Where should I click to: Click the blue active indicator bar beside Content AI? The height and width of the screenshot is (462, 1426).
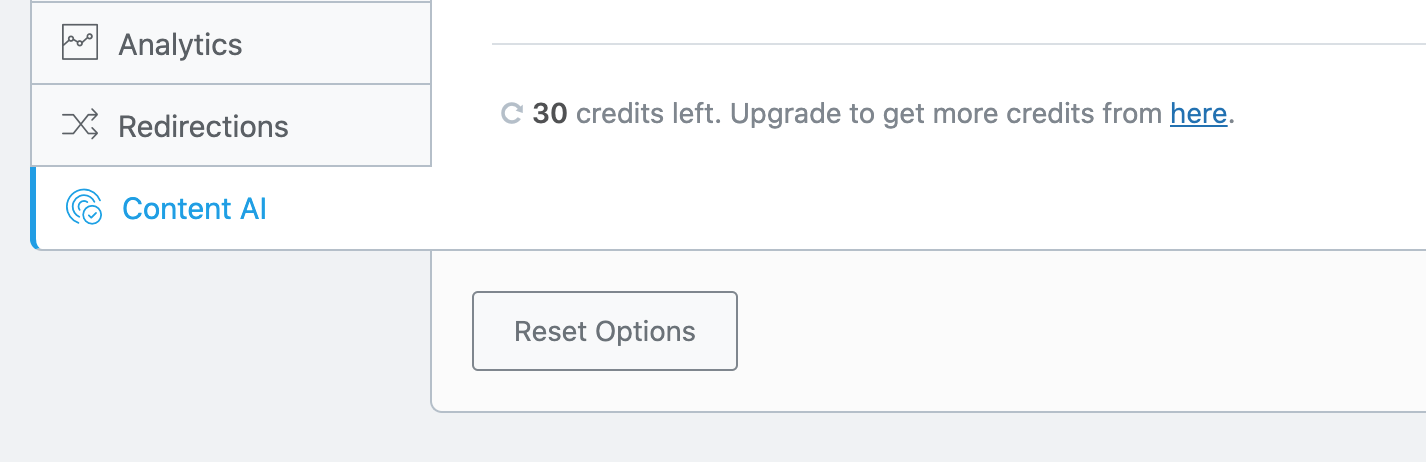(x=34, y=208)
